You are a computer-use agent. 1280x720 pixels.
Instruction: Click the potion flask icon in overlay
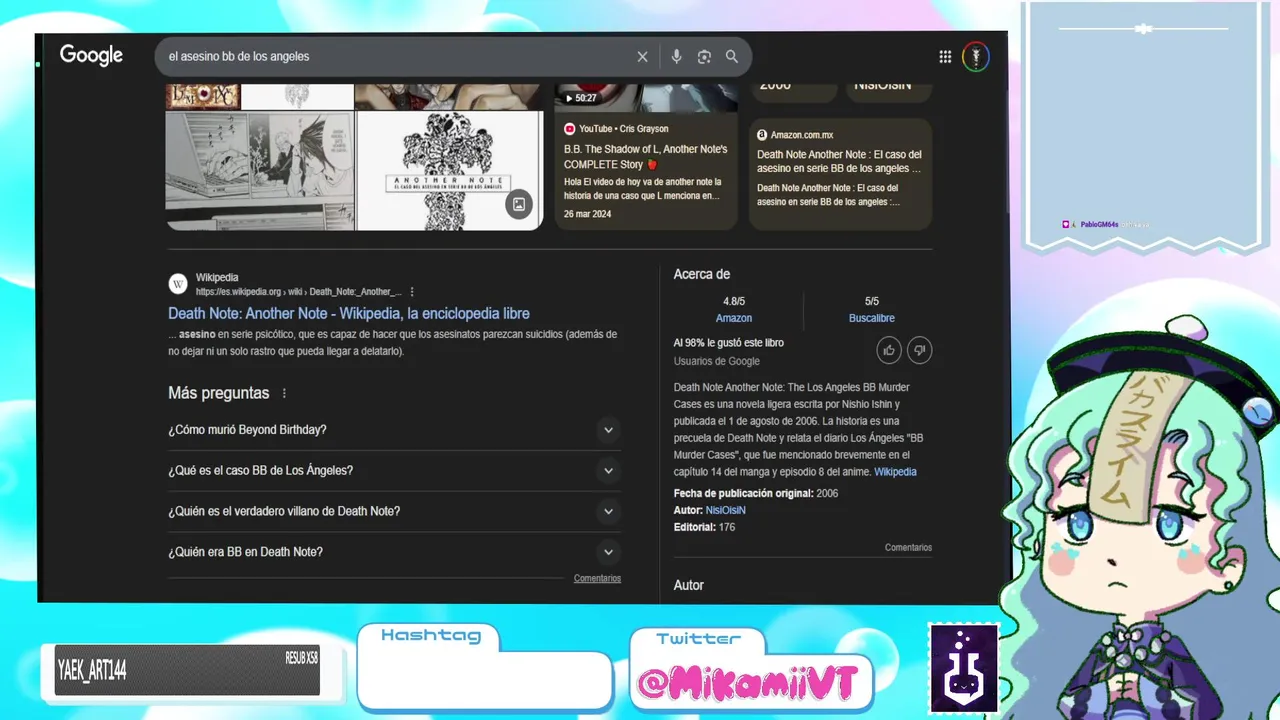tap(964, 668)
